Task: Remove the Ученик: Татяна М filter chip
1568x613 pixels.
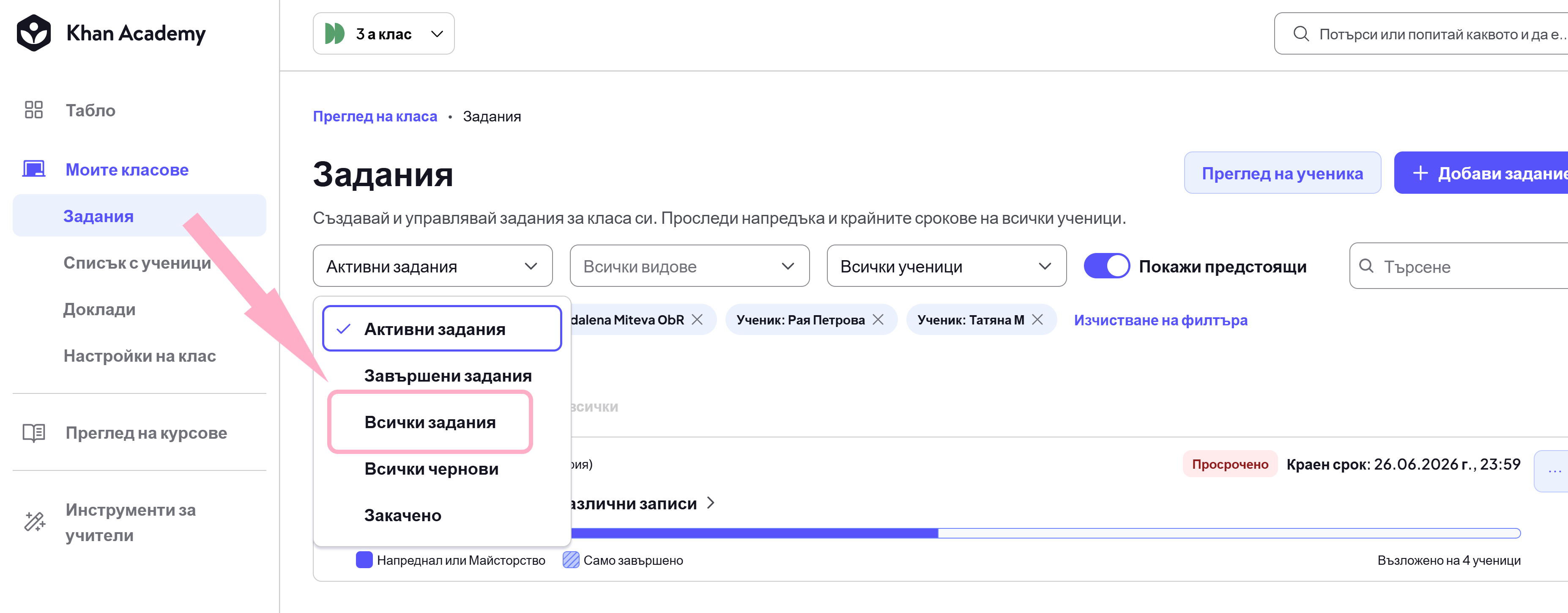Action: pyautogui.click(x=1038, y=319)
